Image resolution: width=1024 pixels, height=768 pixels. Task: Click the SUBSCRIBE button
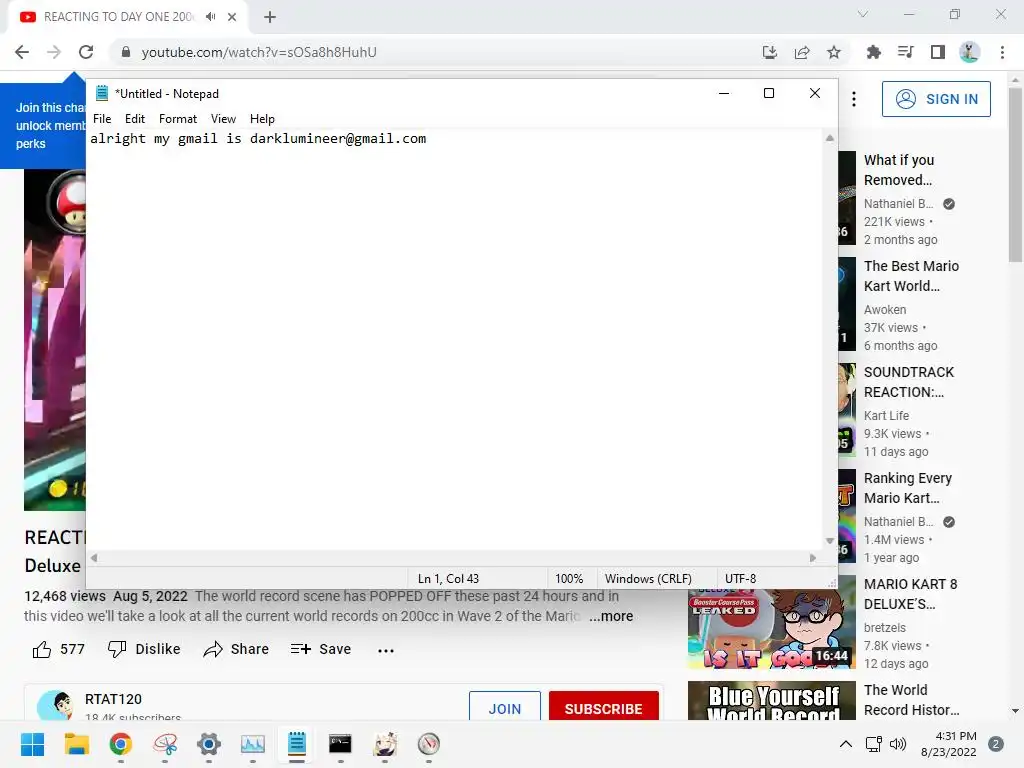point(603,707)
